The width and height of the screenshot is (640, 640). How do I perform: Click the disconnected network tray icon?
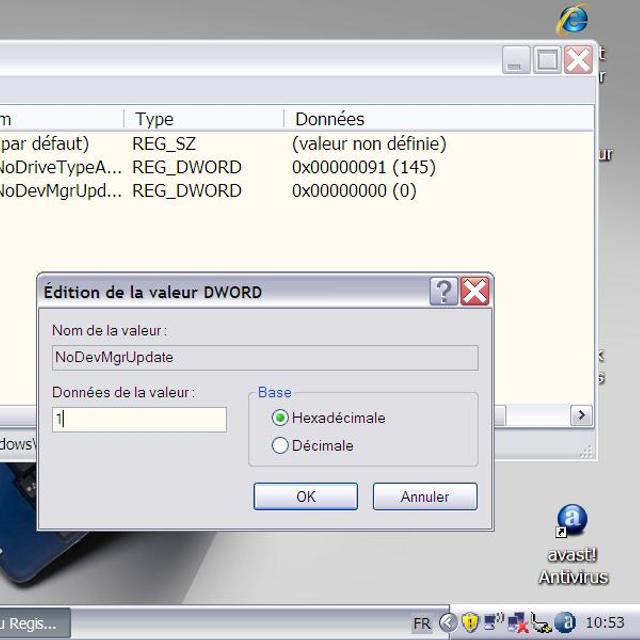[x=518, y=623]
